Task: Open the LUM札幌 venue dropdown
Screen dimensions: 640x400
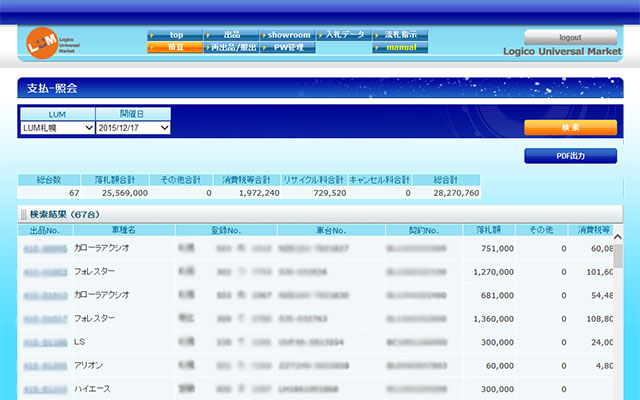Action: 58,128
